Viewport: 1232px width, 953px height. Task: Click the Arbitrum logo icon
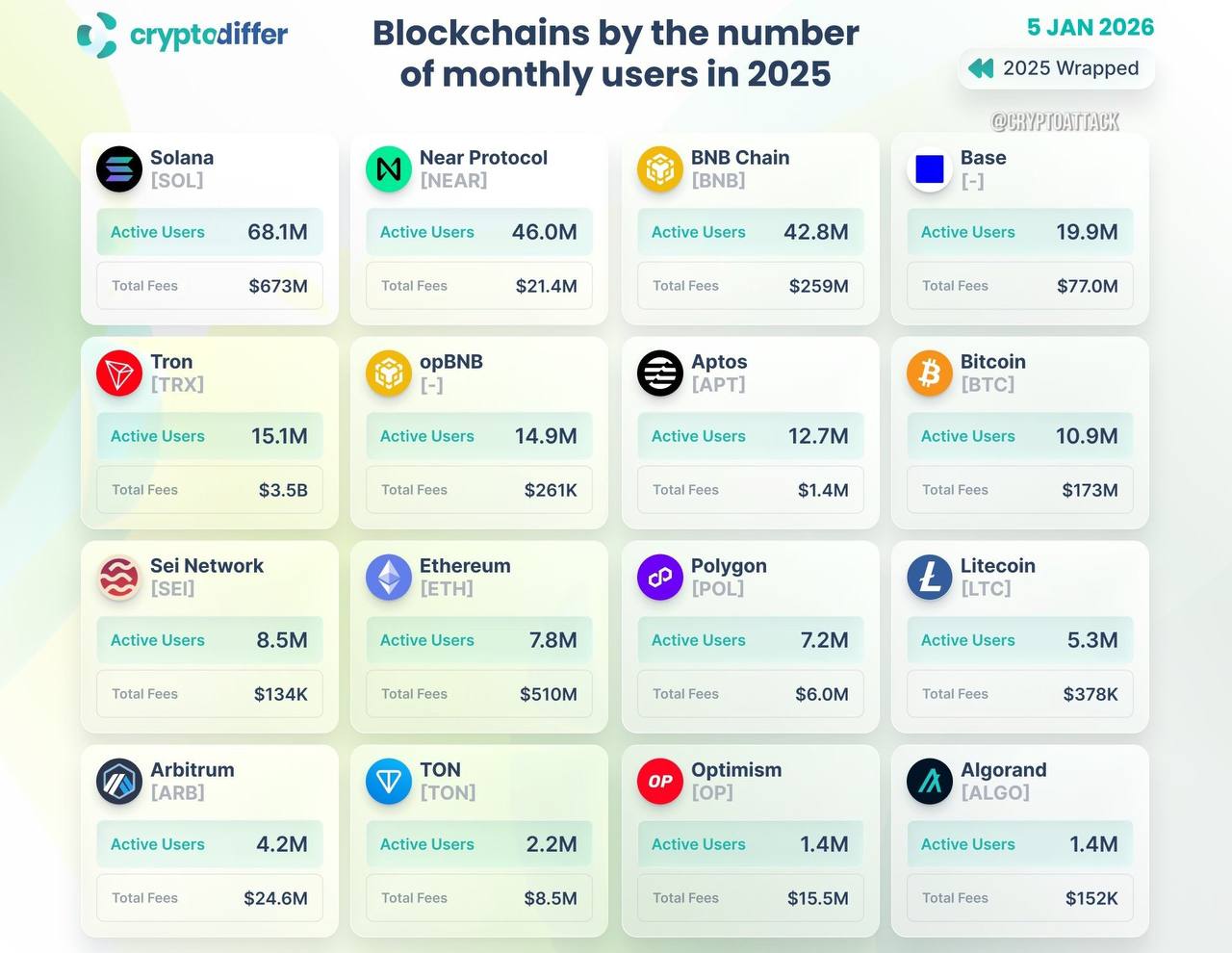pos(119,782)
